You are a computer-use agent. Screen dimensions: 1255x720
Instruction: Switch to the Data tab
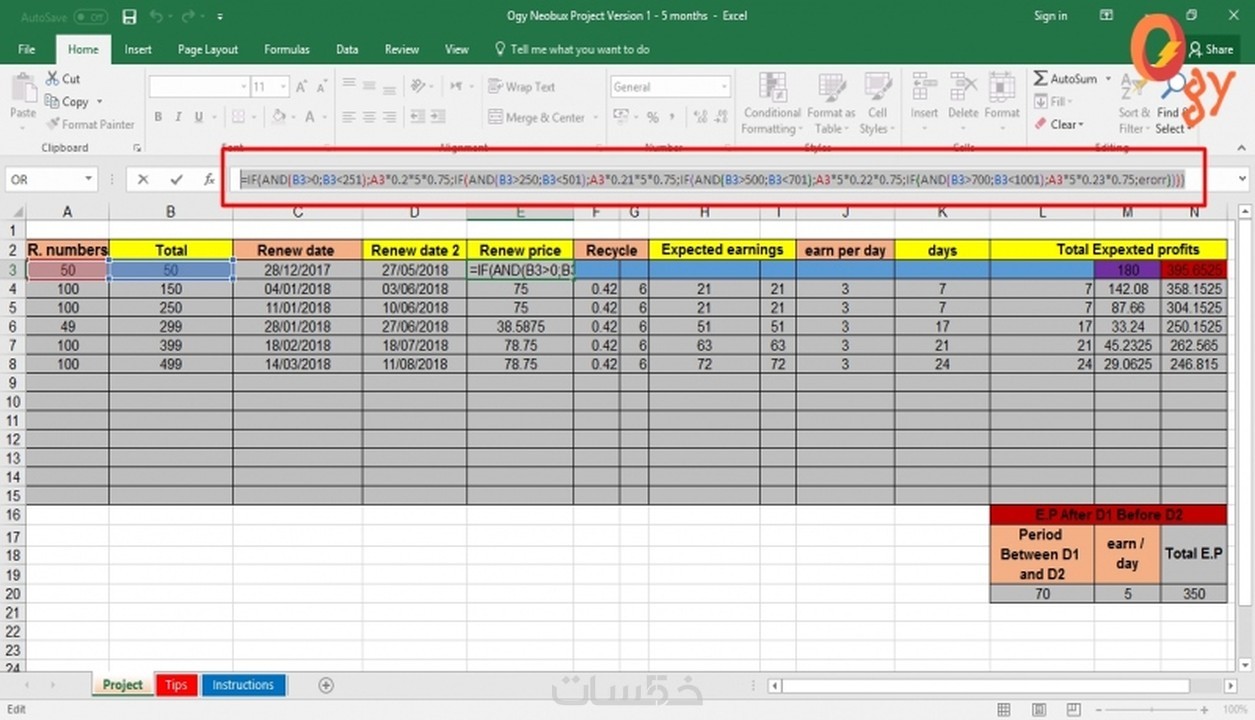pyautogui.click(x=347, y=49)
